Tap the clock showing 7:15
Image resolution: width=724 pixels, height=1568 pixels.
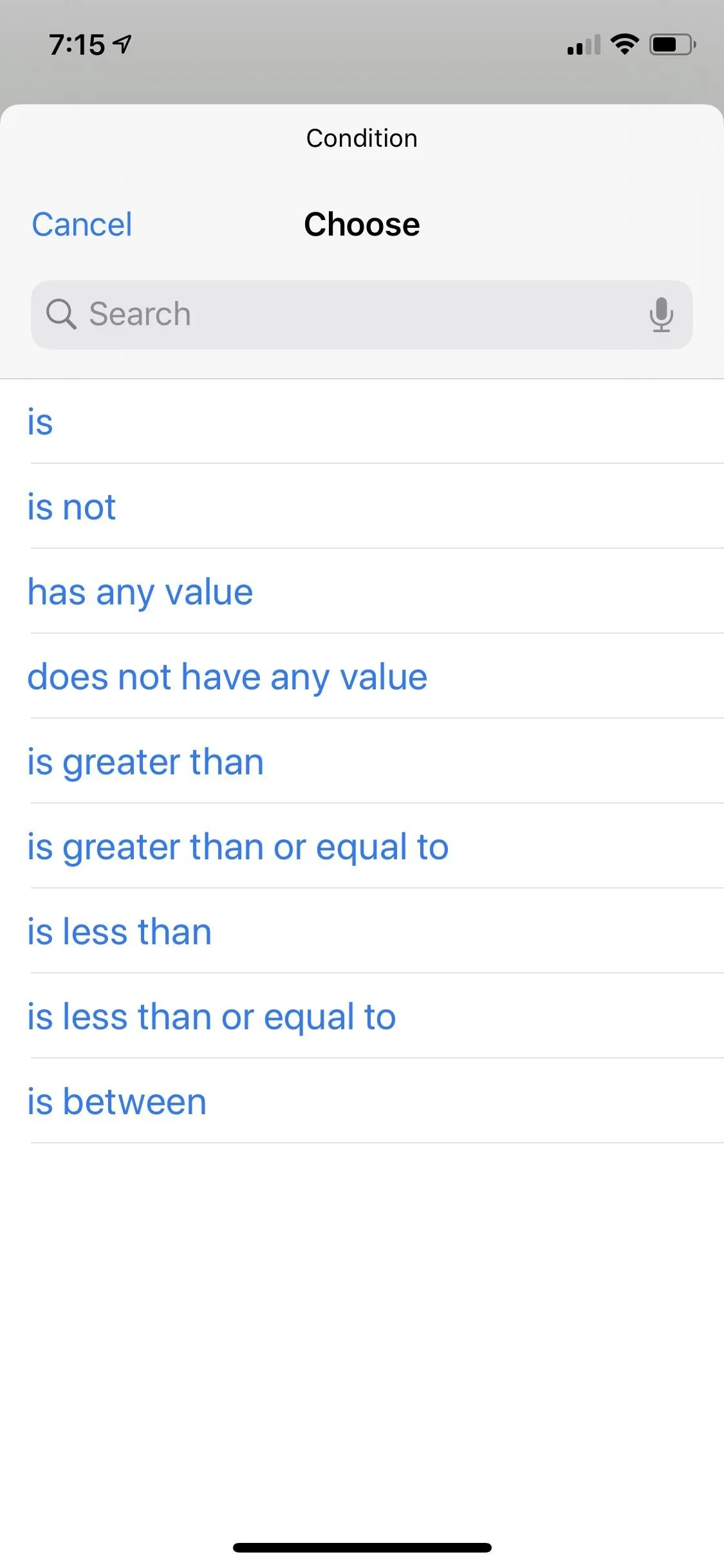coord(77,45)
